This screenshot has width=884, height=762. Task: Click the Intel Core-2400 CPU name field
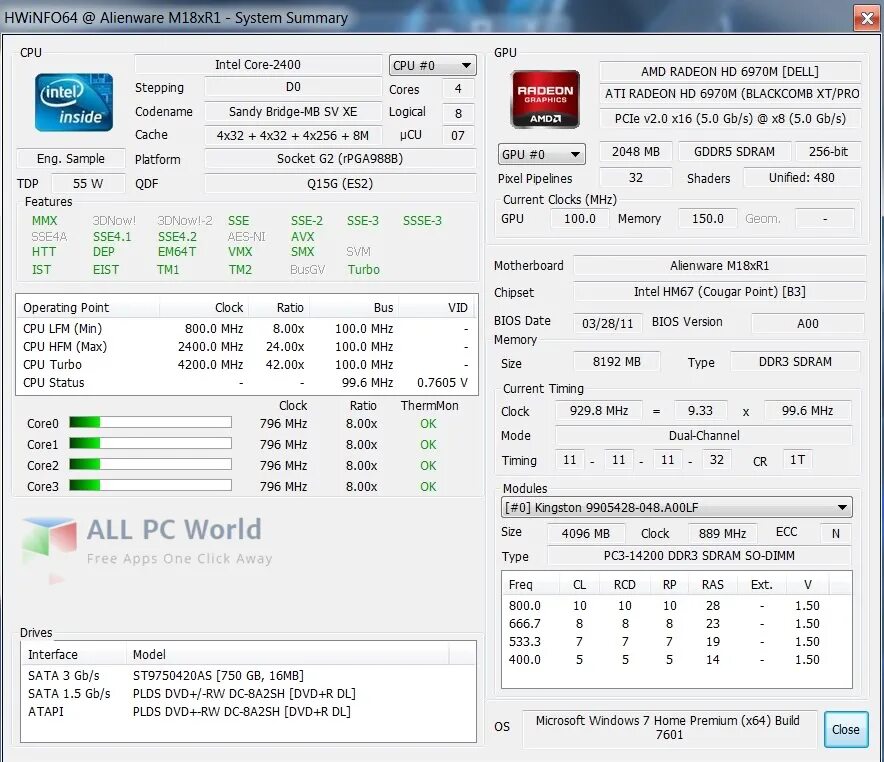coord(258,65)
